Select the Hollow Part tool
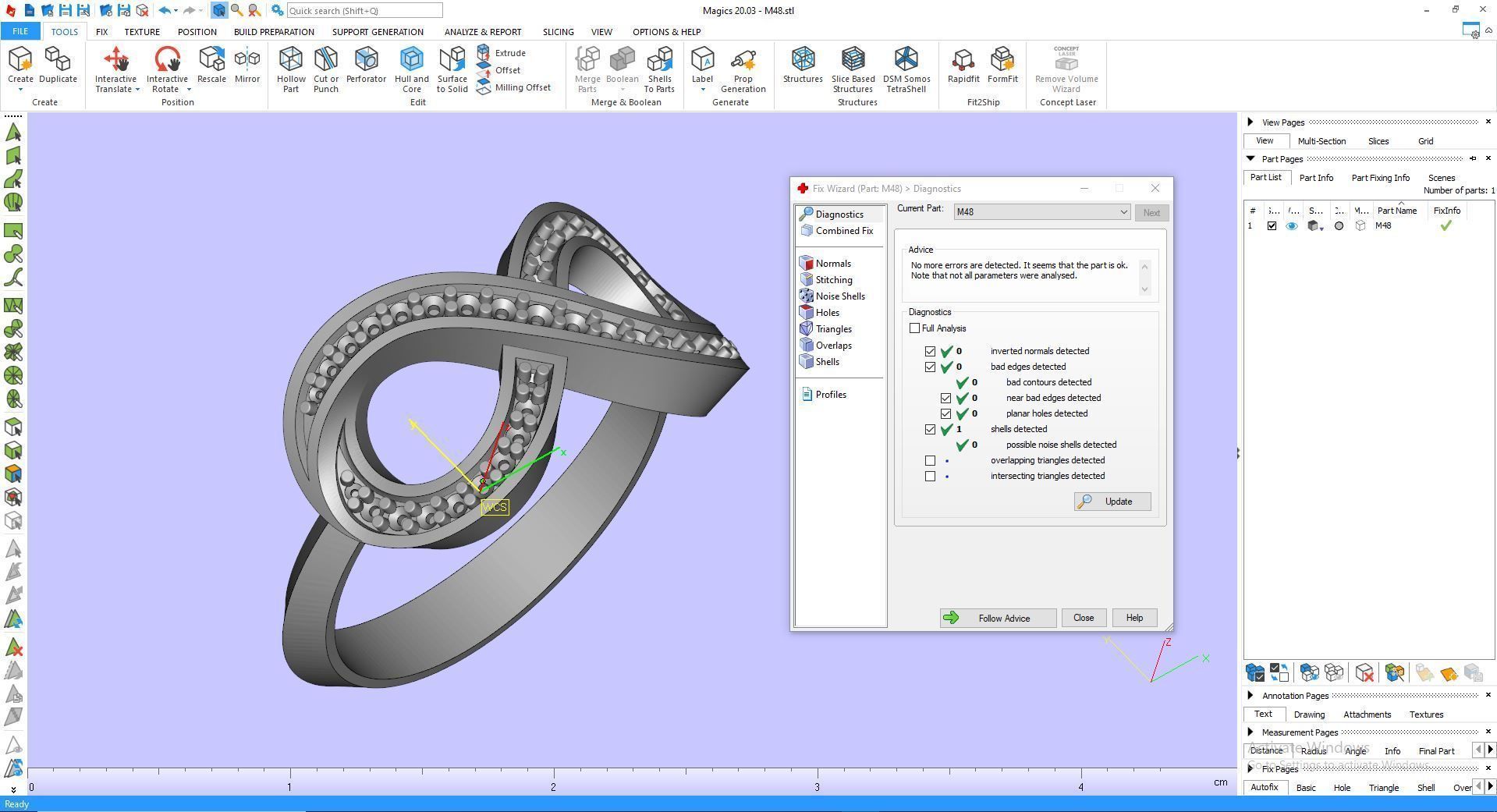This screenshot has height=812, width=1497. click(291, 69)
